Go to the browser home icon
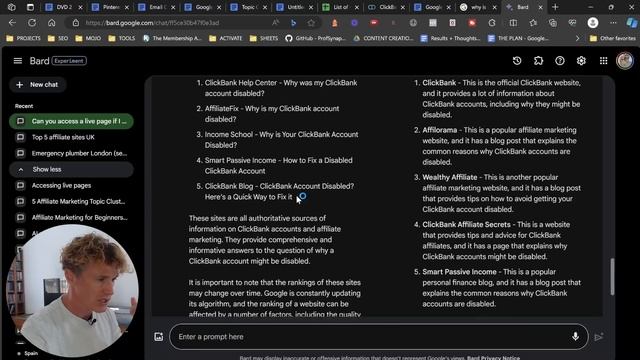Image resolution: width=640 pixels, height=360 pixels. tap(51, 23)
